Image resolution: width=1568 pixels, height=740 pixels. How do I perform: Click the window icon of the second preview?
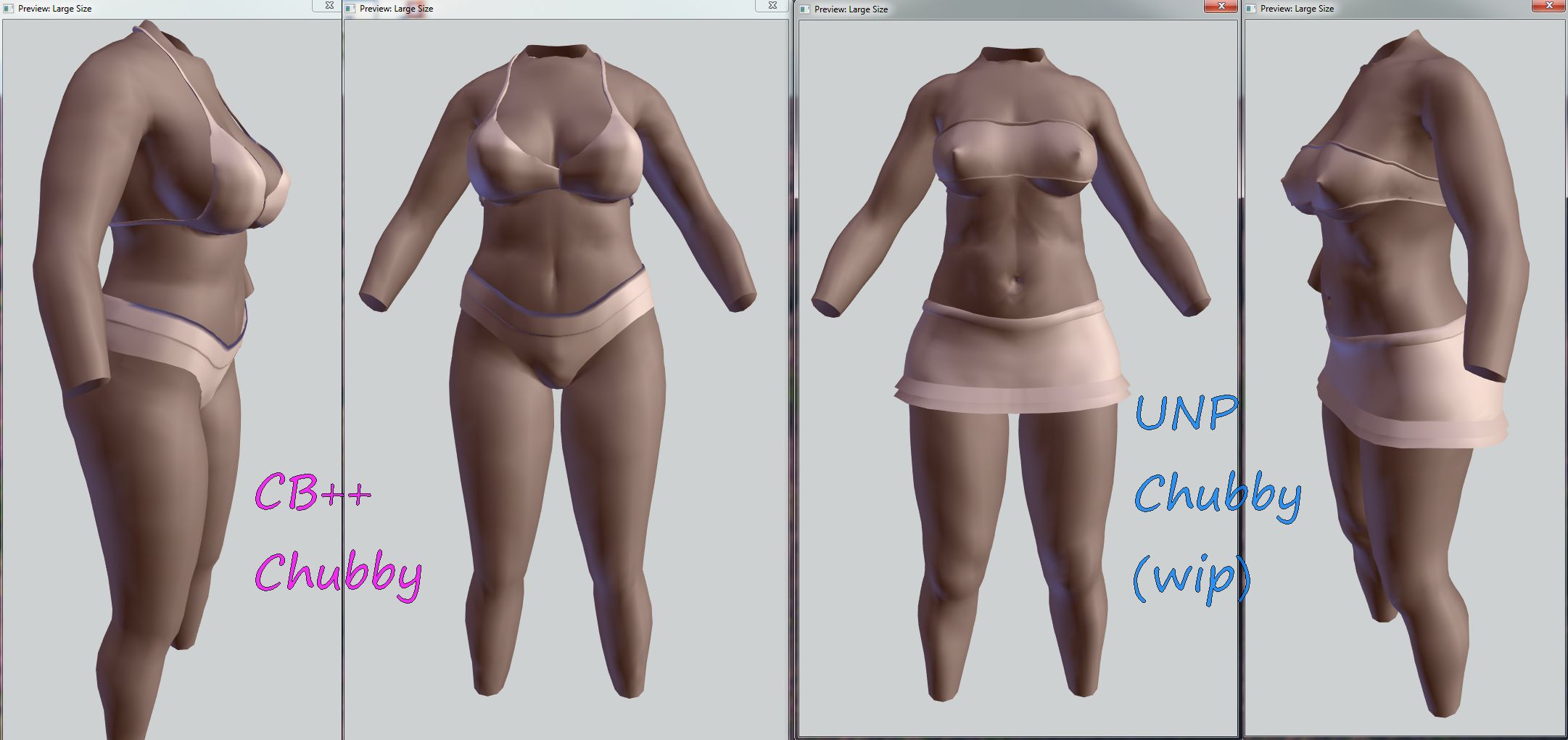point(350,9)
